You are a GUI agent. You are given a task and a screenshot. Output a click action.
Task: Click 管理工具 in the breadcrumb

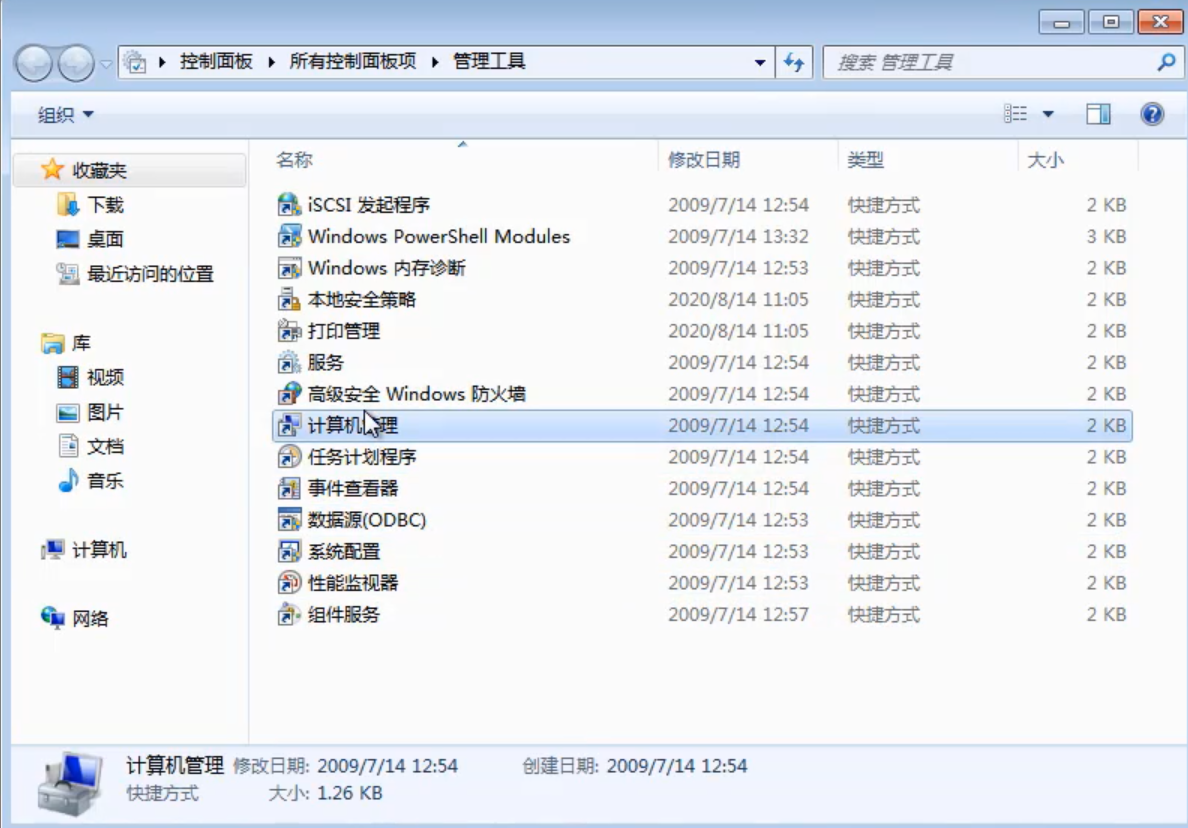[x=489, y=61]
